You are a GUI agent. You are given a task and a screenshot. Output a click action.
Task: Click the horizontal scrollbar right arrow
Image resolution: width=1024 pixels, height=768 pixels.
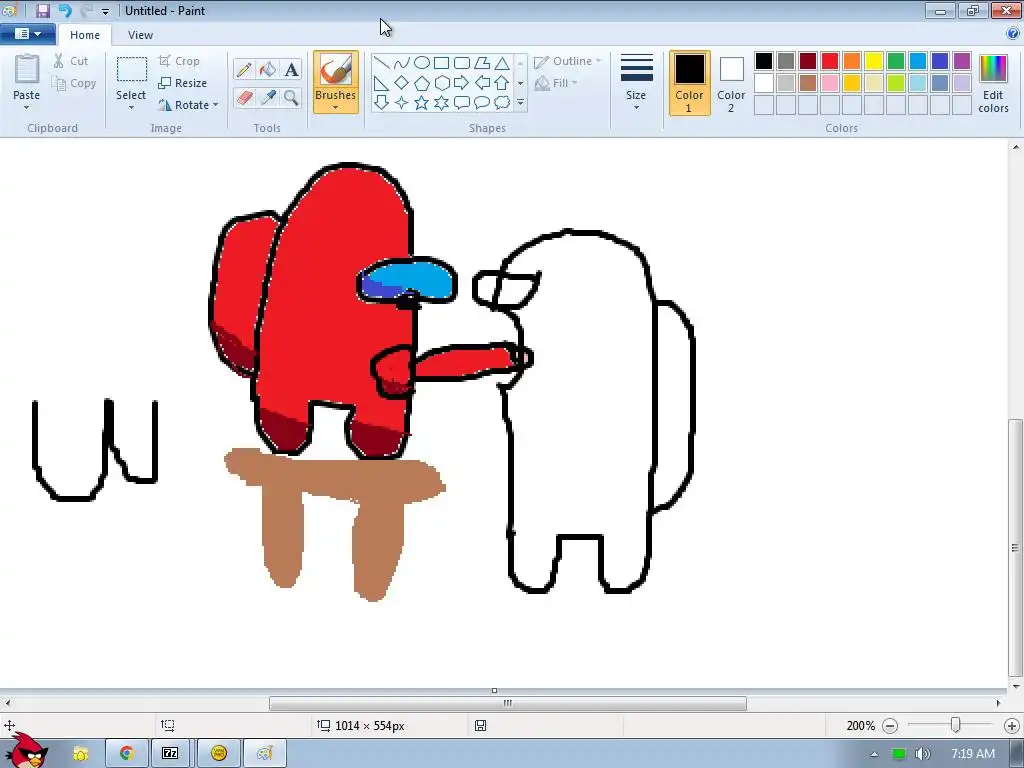pyautogui.click(x=999, y=703)
